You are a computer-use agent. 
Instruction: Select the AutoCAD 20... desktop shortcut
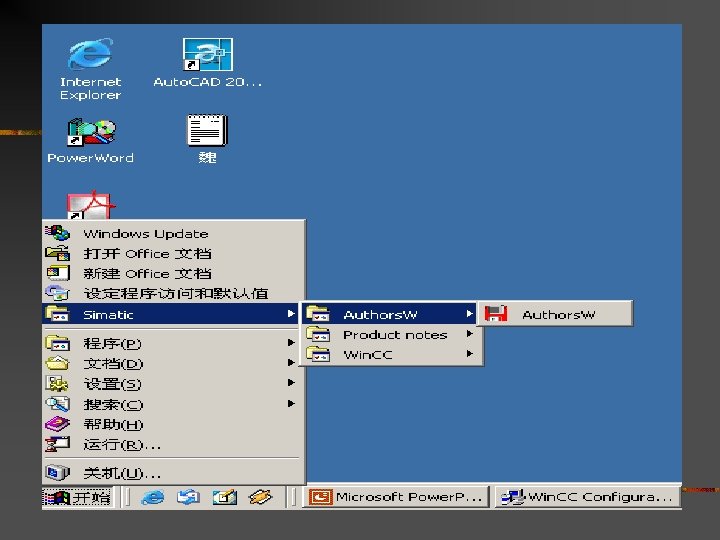208,63
